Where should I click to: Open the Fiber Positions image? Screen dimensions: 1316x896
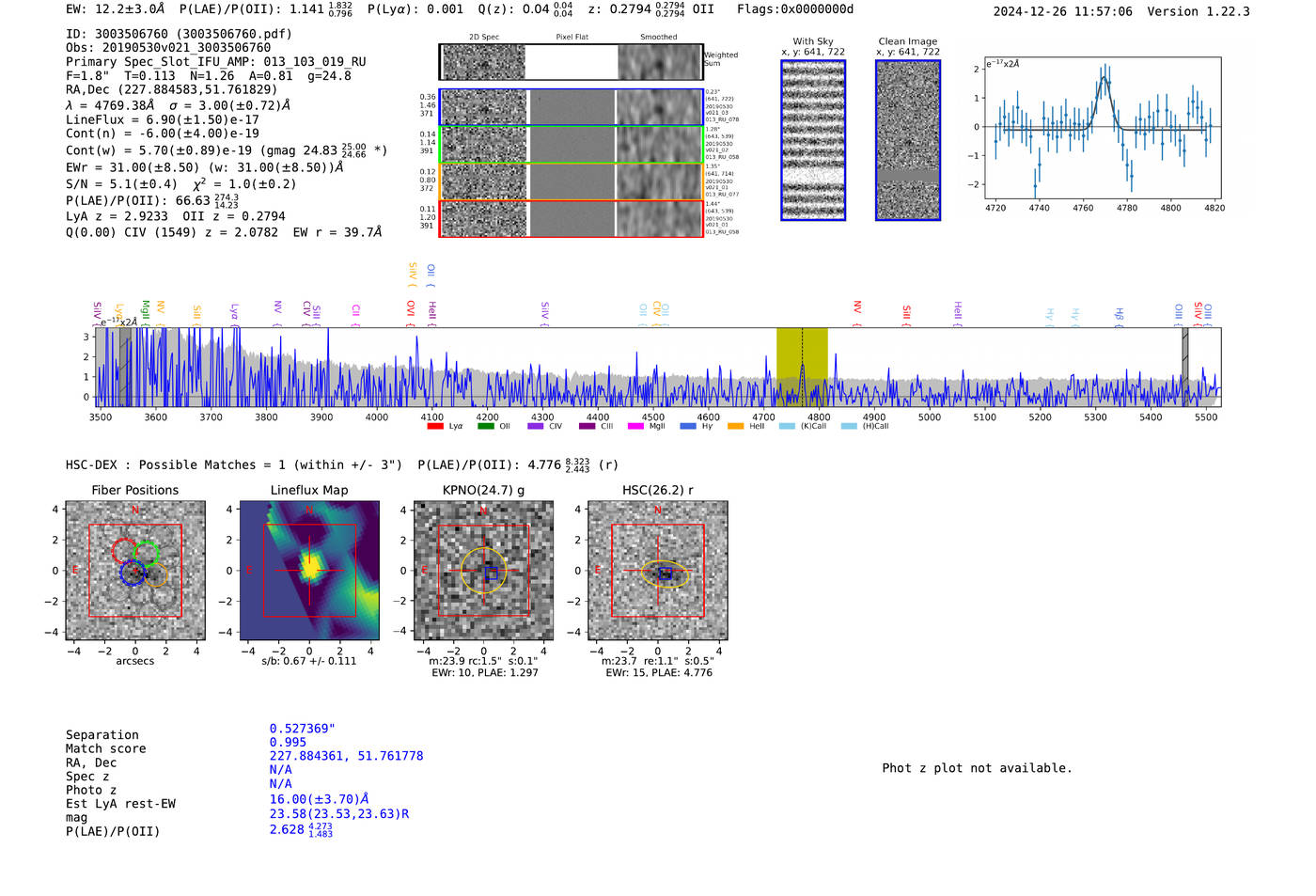pos(135,571)
